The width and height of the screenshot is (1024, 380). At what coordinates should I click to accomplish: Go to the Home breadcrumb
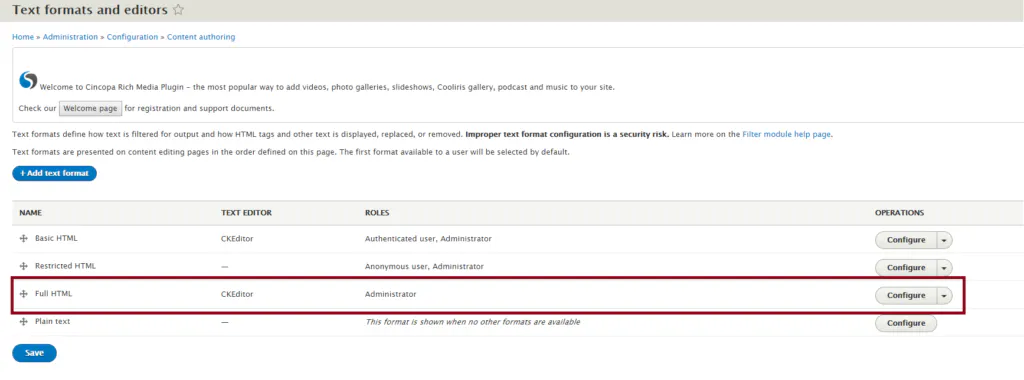pyautogui.click(x=23, y=37)
